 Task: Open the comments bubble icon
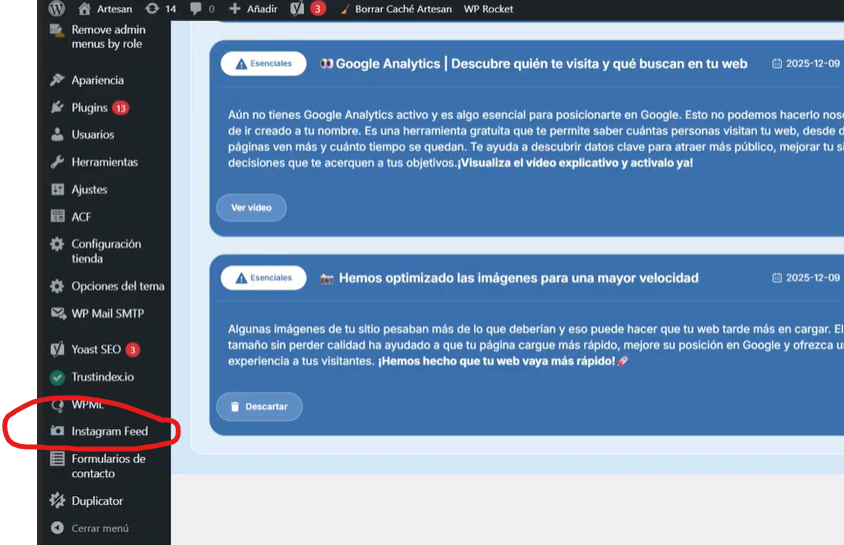pos(196,9)
